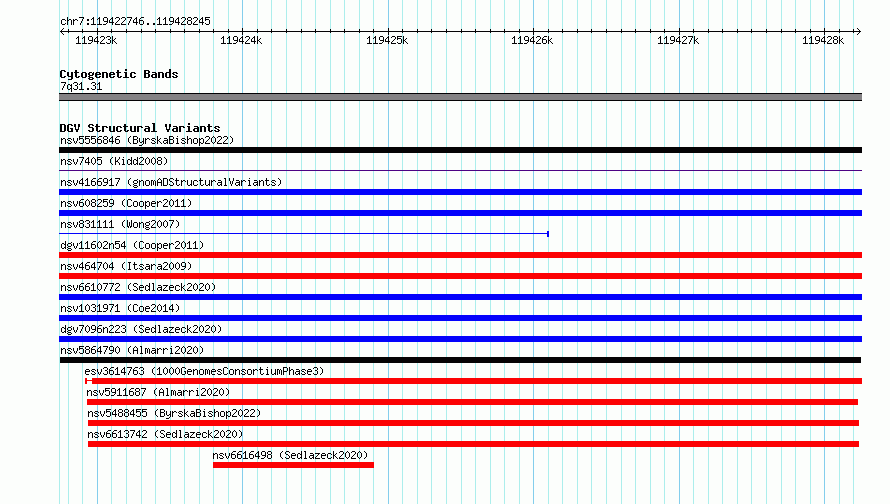
Task: Click the blue bar for nsv608259
Action: [x=460, y=213]
